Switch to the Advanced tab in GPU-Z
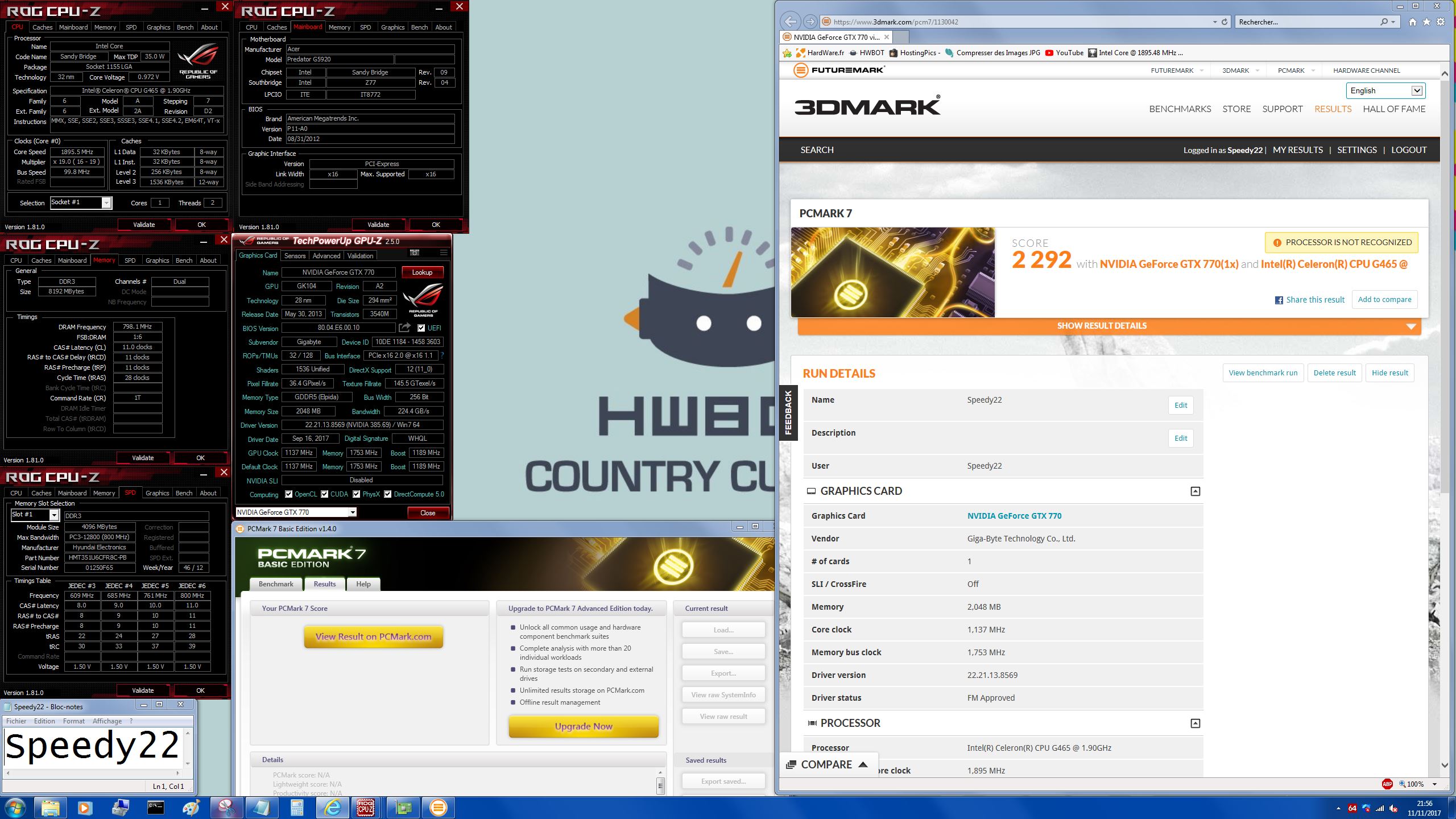 tap(326, 256)
